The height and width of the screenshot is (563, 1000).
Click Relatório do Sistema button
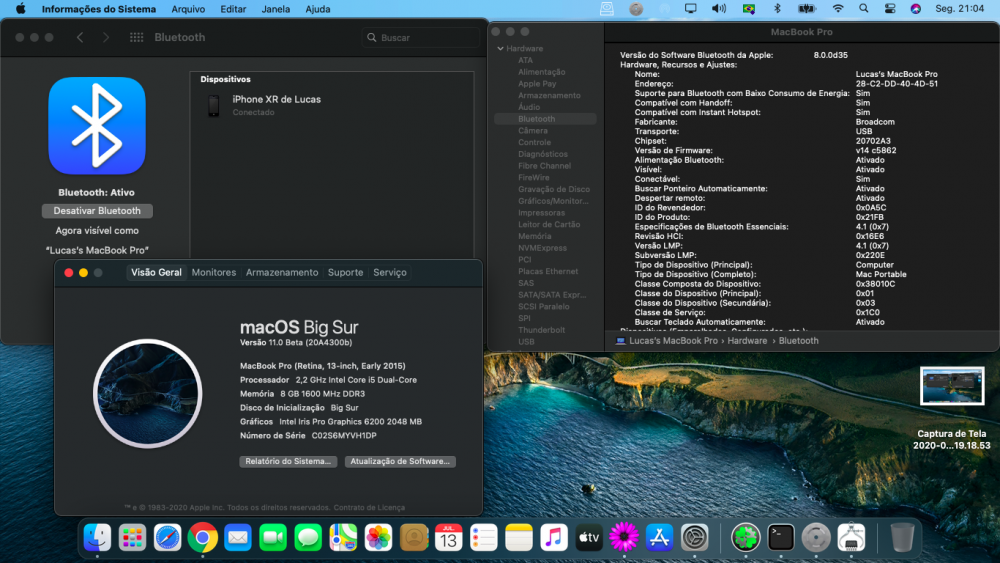[288, 461]
